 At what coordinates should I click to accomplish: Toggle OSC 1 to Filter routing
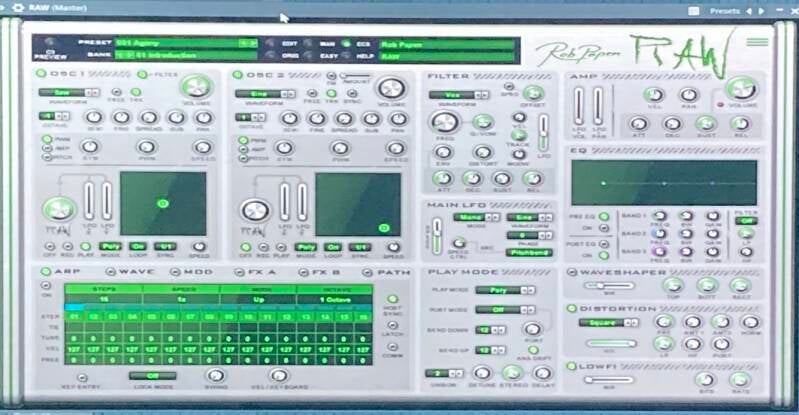142,74
